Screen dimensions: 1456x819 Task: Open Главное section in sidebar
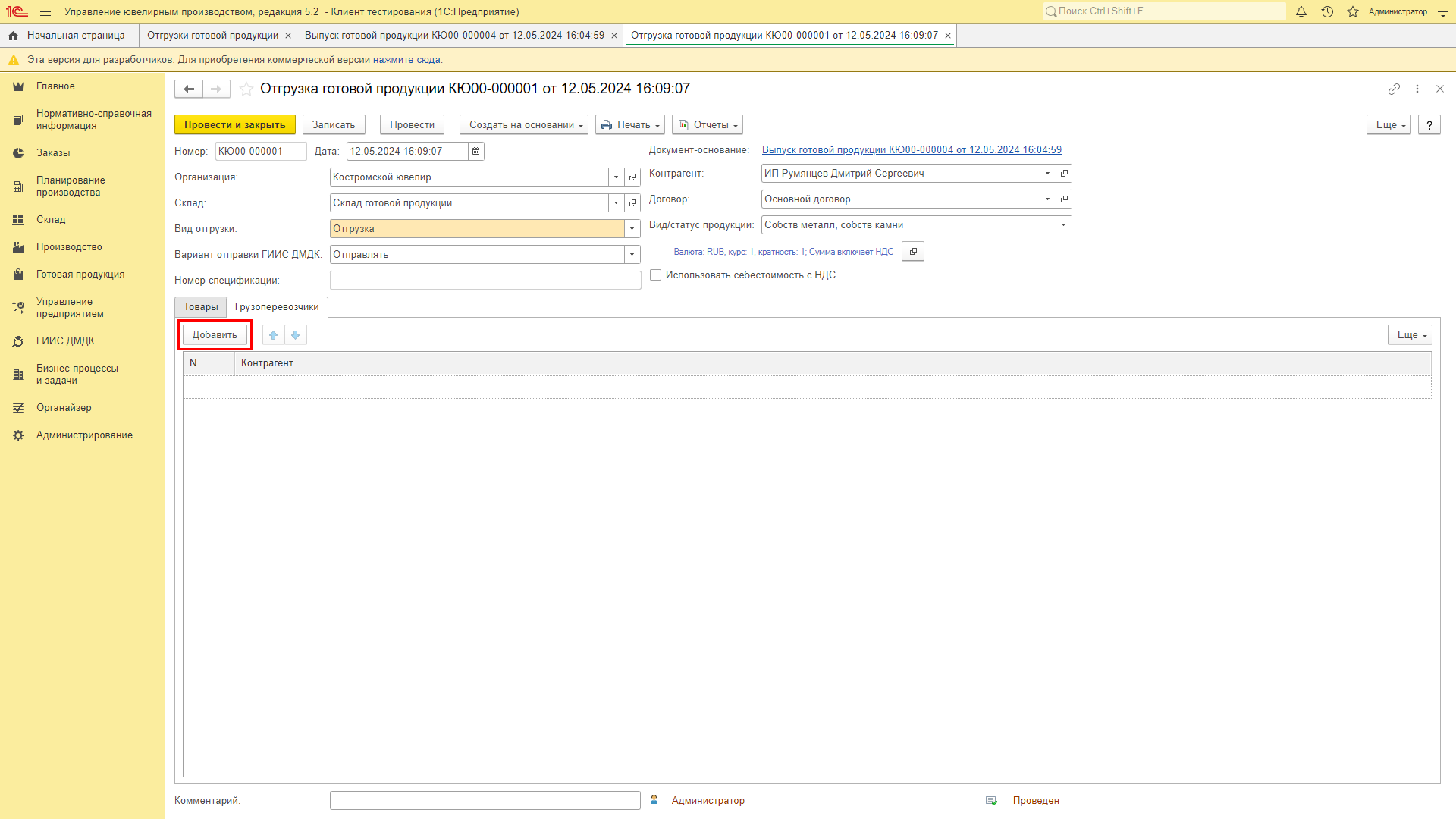coord(55,86)
